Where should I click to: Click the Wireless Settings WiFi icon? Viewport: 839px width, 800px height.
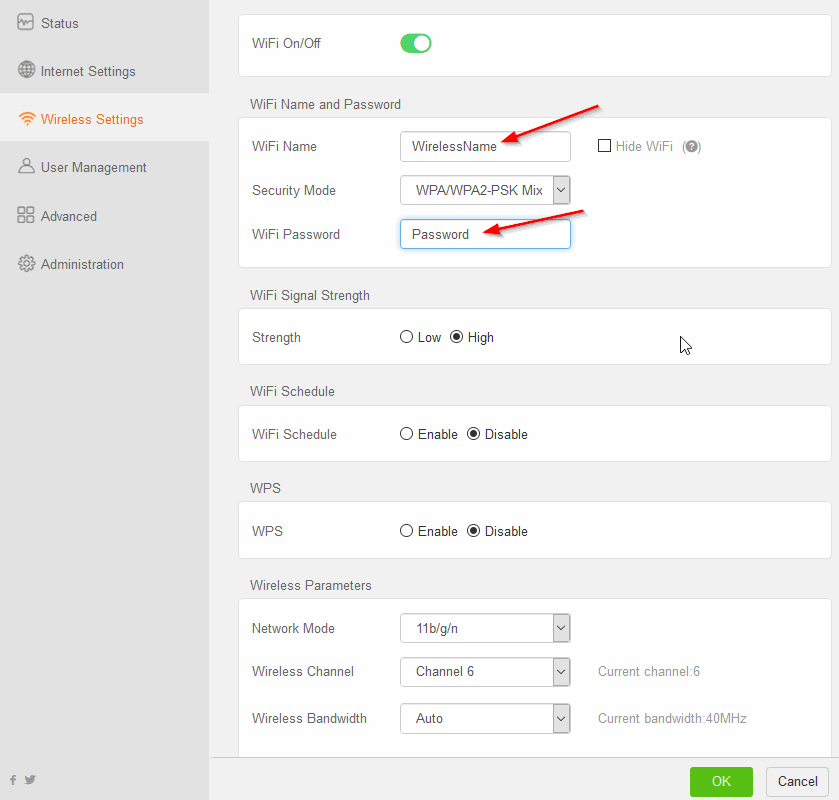27,119
